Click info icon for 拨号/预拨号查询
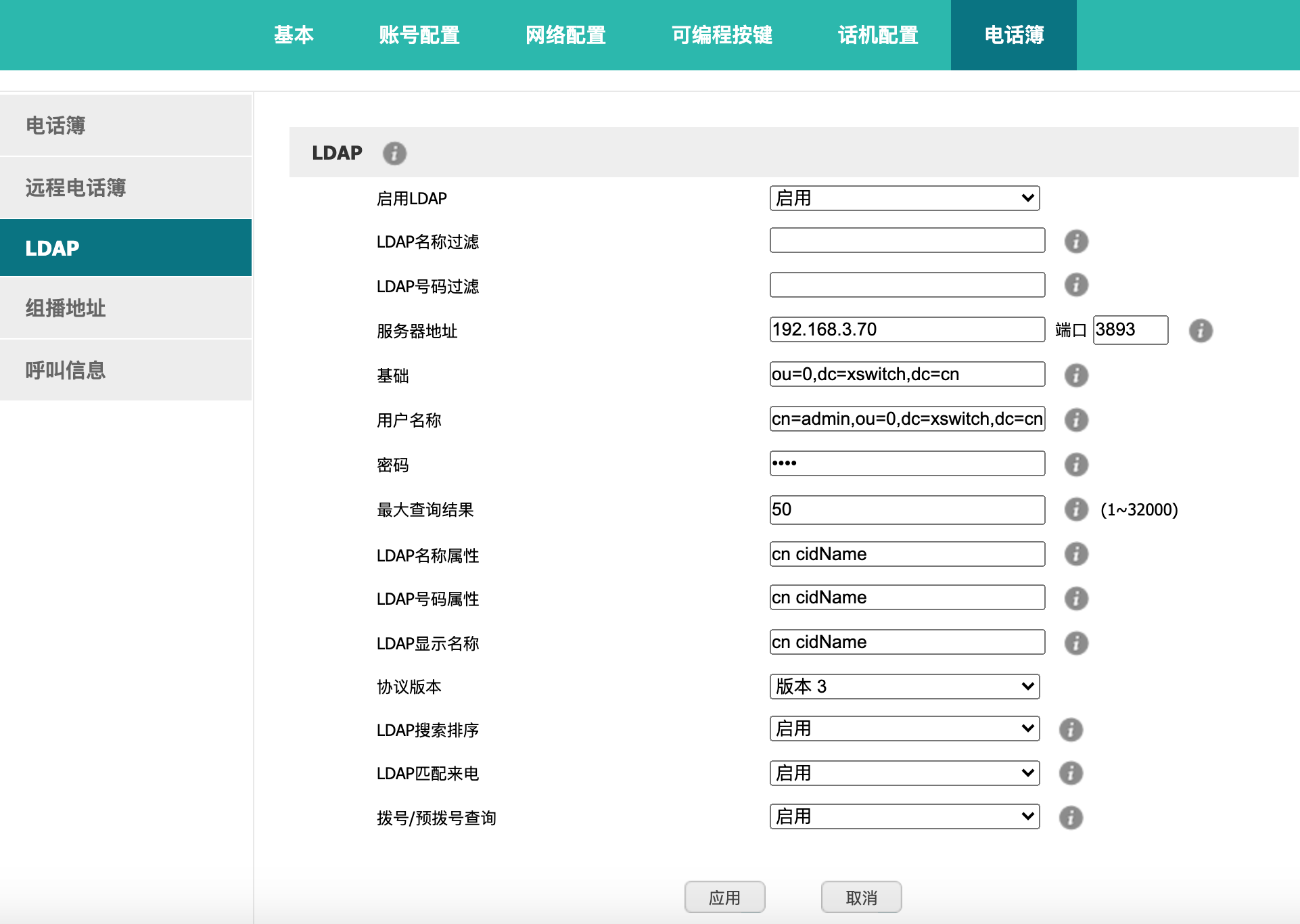1300x924 pixels. (x=1071, y=818)
